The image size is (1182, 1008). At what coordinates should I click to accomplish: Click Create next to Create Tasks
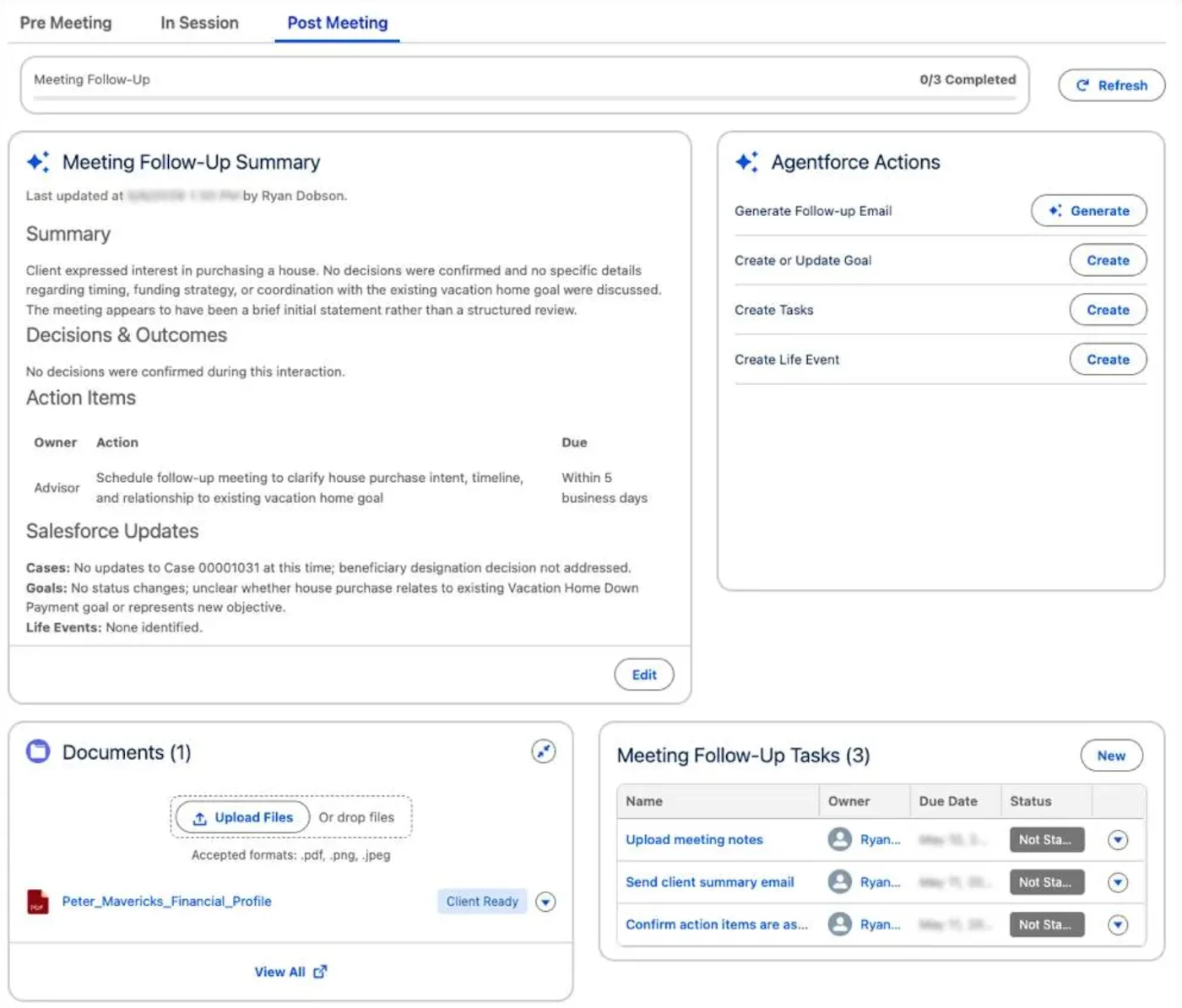point(1108,310)
